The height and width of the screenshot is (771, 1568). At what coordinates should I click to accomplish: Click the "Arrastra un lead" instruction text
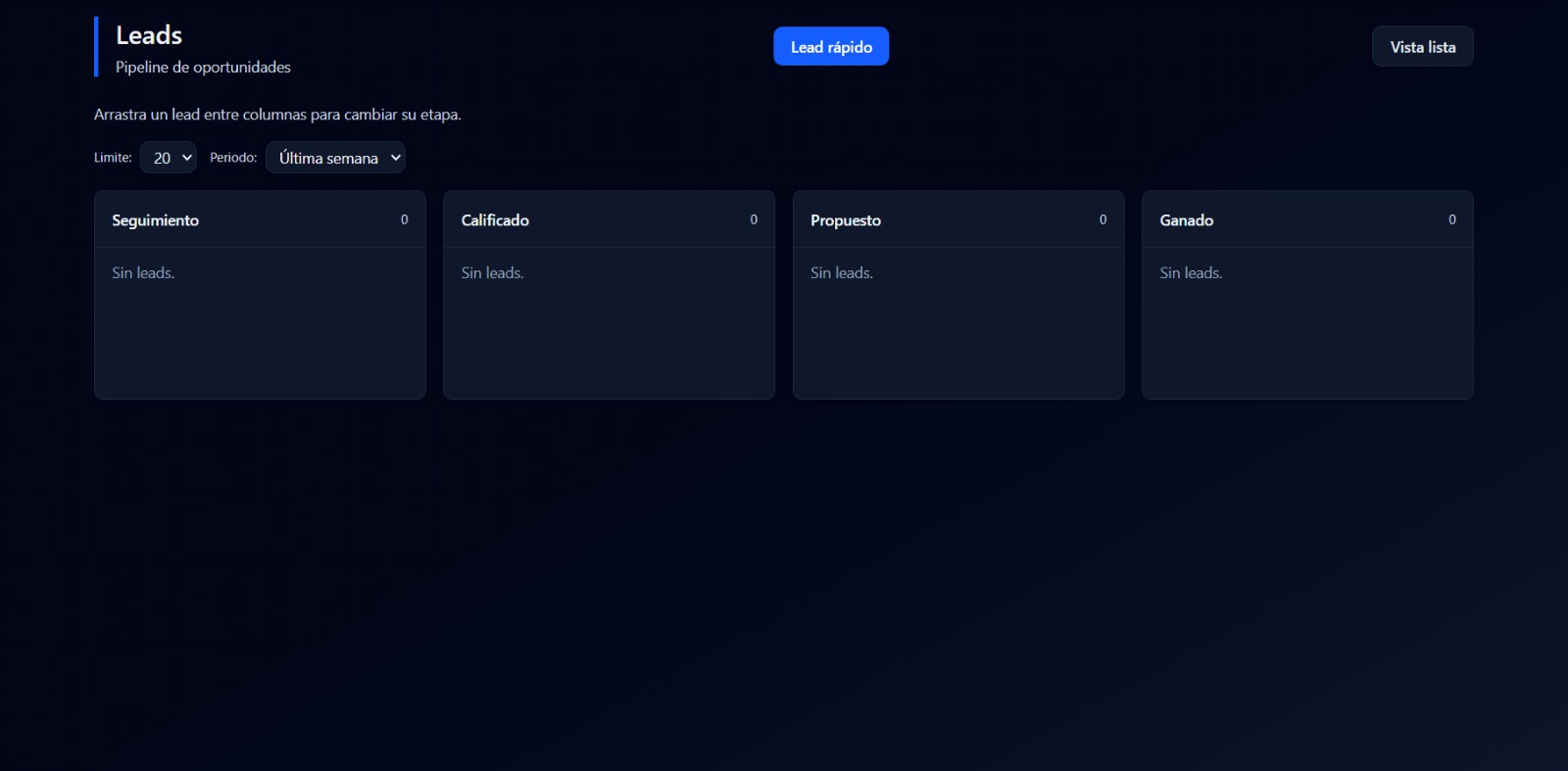pyautogui.click(x=277, y=115)
